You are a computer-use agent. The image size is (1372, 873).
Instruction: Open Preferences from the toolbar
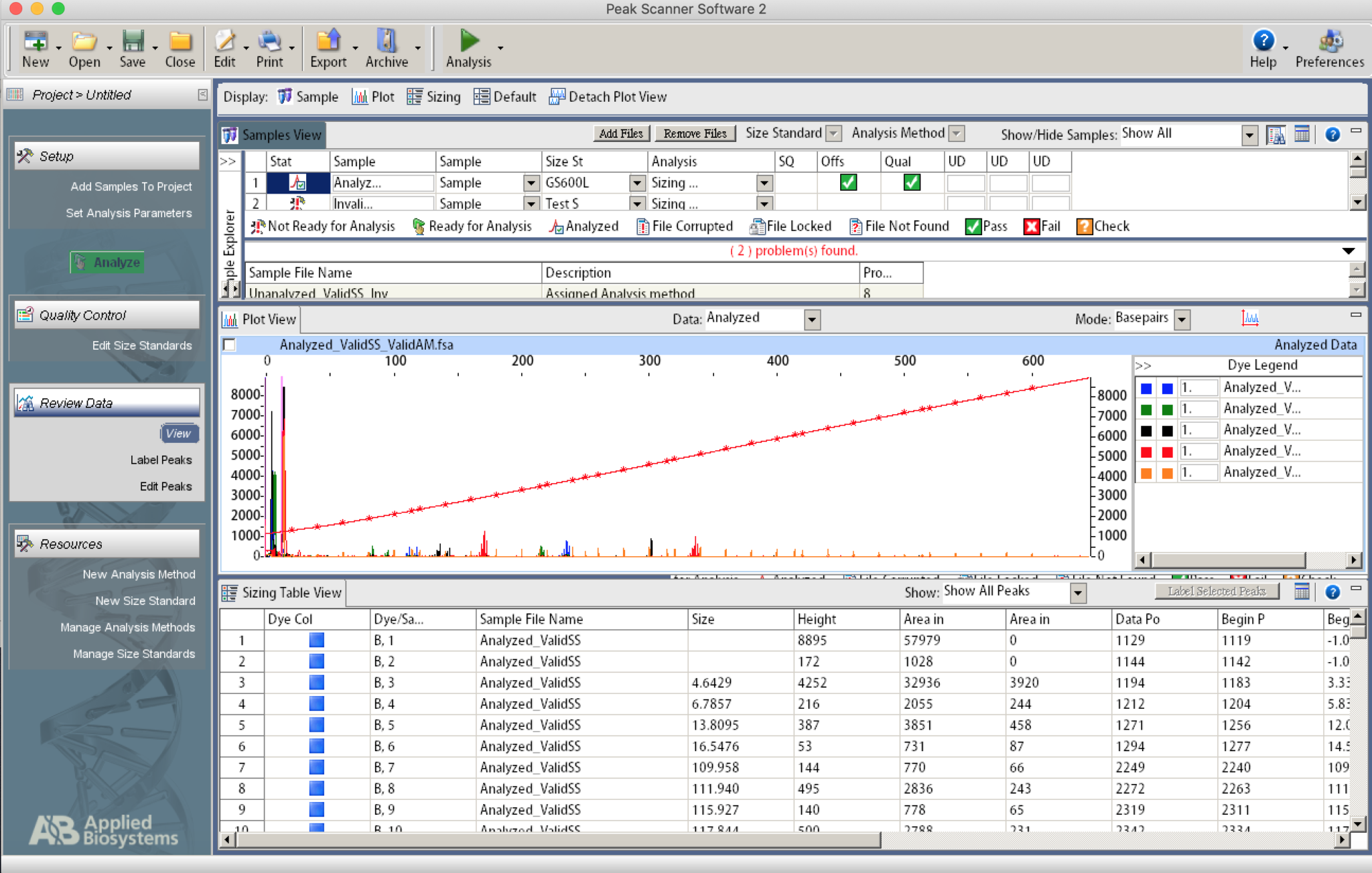click(x=1329, y=42)
